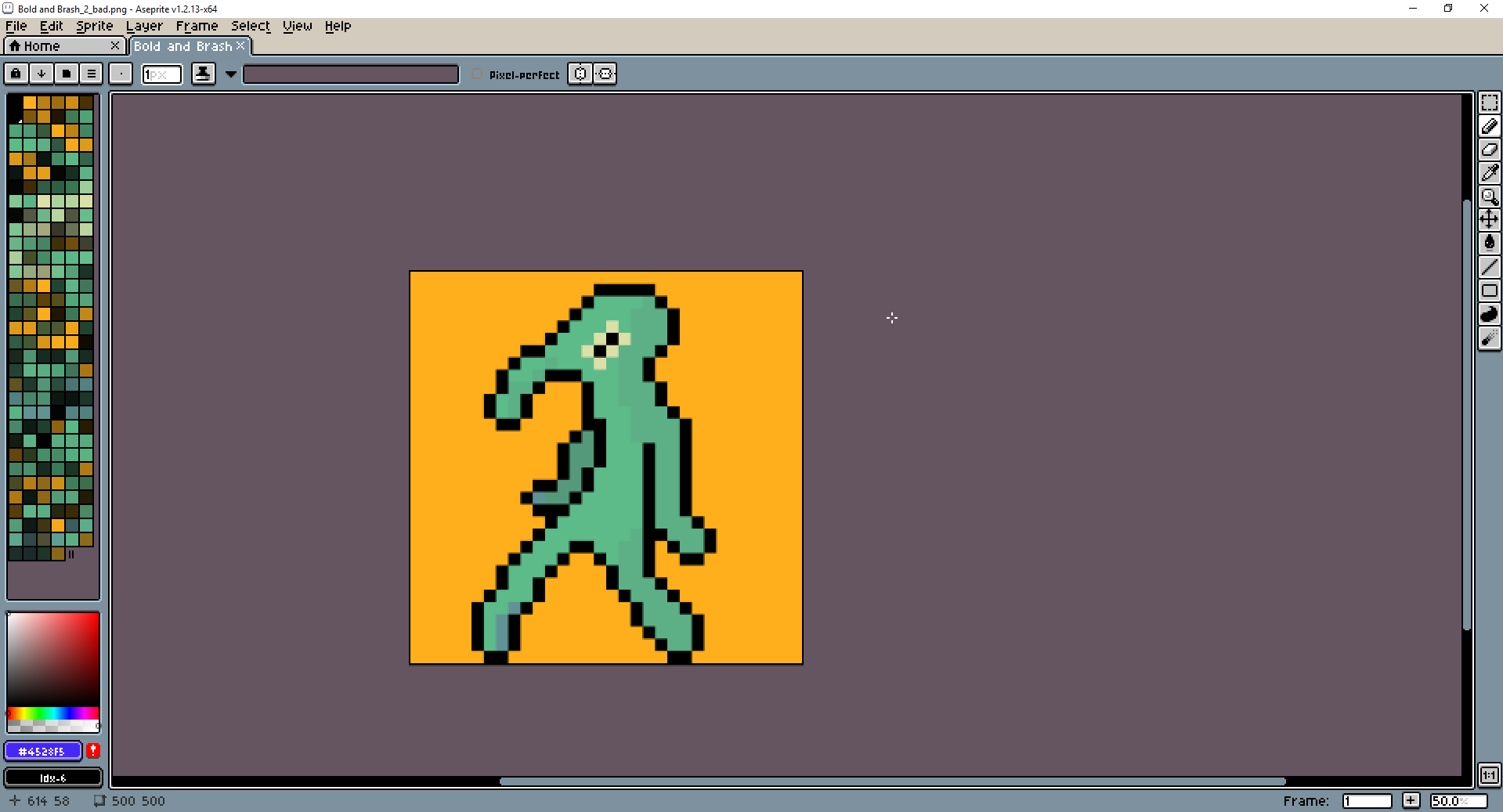Viewport: 1503px width, 812px height.
Task: Click the alpha slider below hue strip
Action: pyautogui.click(x=53, y=726)
